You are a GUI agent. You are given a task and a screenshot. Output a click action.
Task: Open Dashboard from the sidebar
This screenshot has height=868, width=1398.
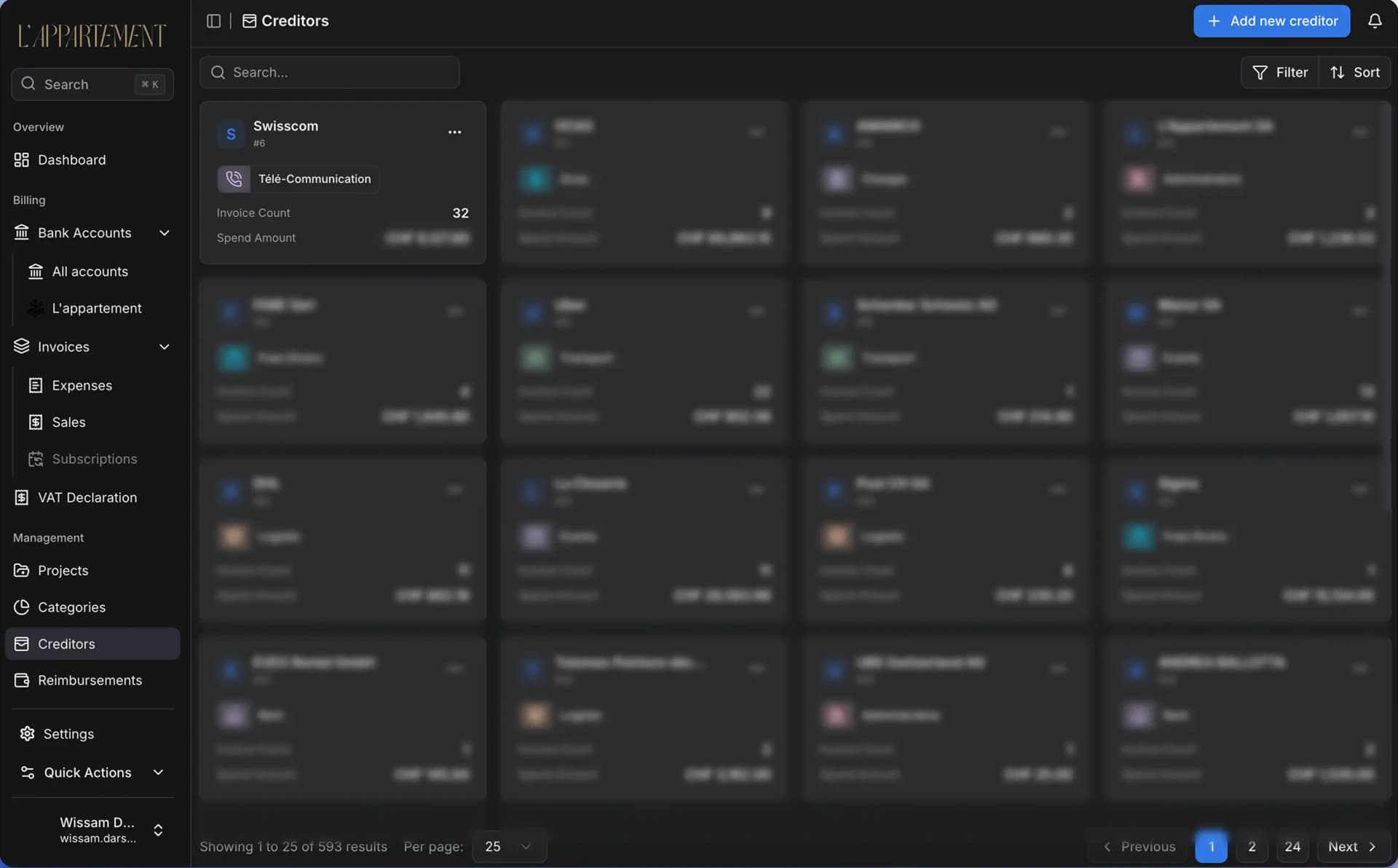[71, 160]
